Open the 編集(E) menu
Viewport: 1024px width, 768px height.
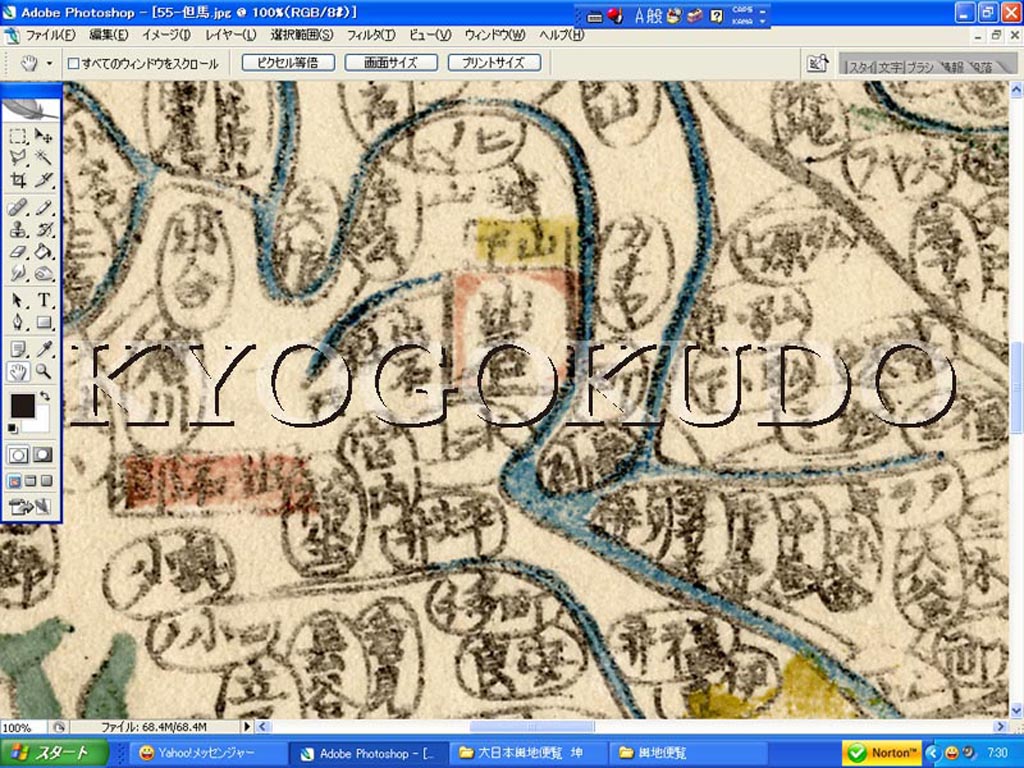(x=108, y=35)
